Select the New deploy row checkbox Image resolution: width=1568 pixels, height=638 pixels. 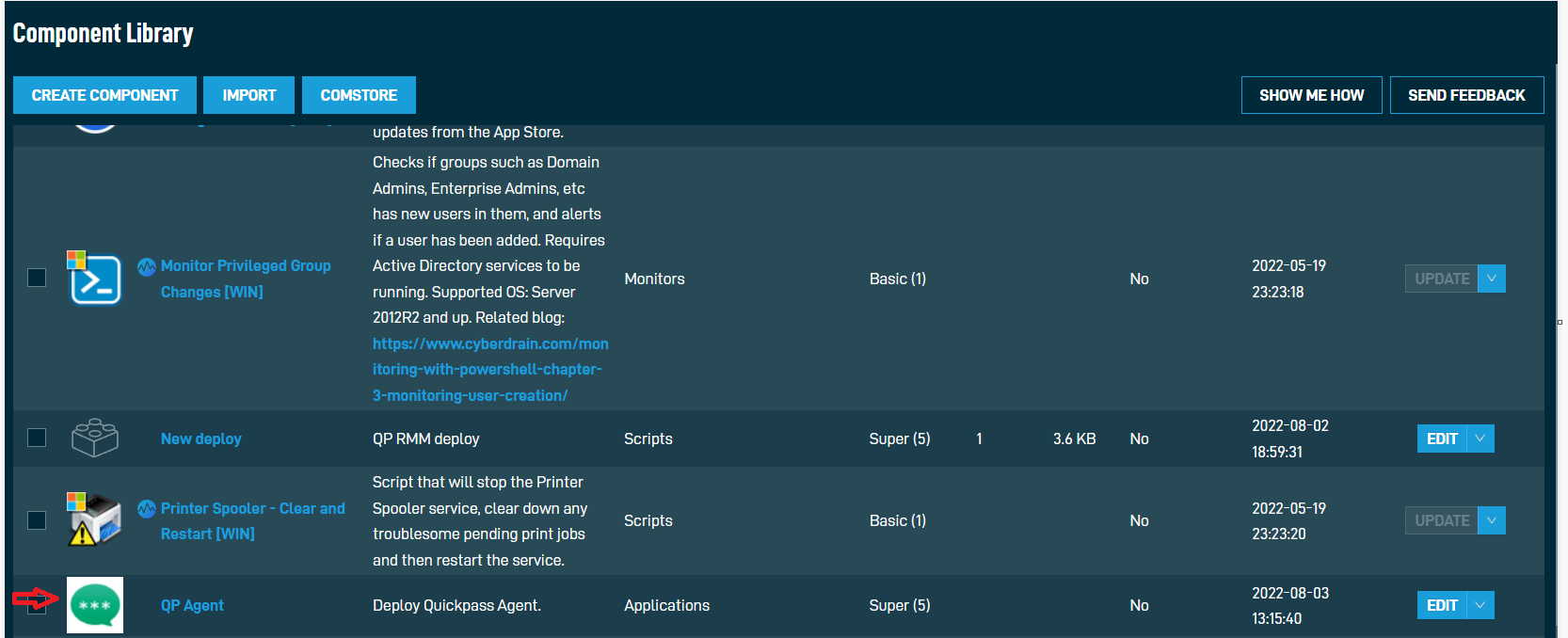click(x=37, y=438)
